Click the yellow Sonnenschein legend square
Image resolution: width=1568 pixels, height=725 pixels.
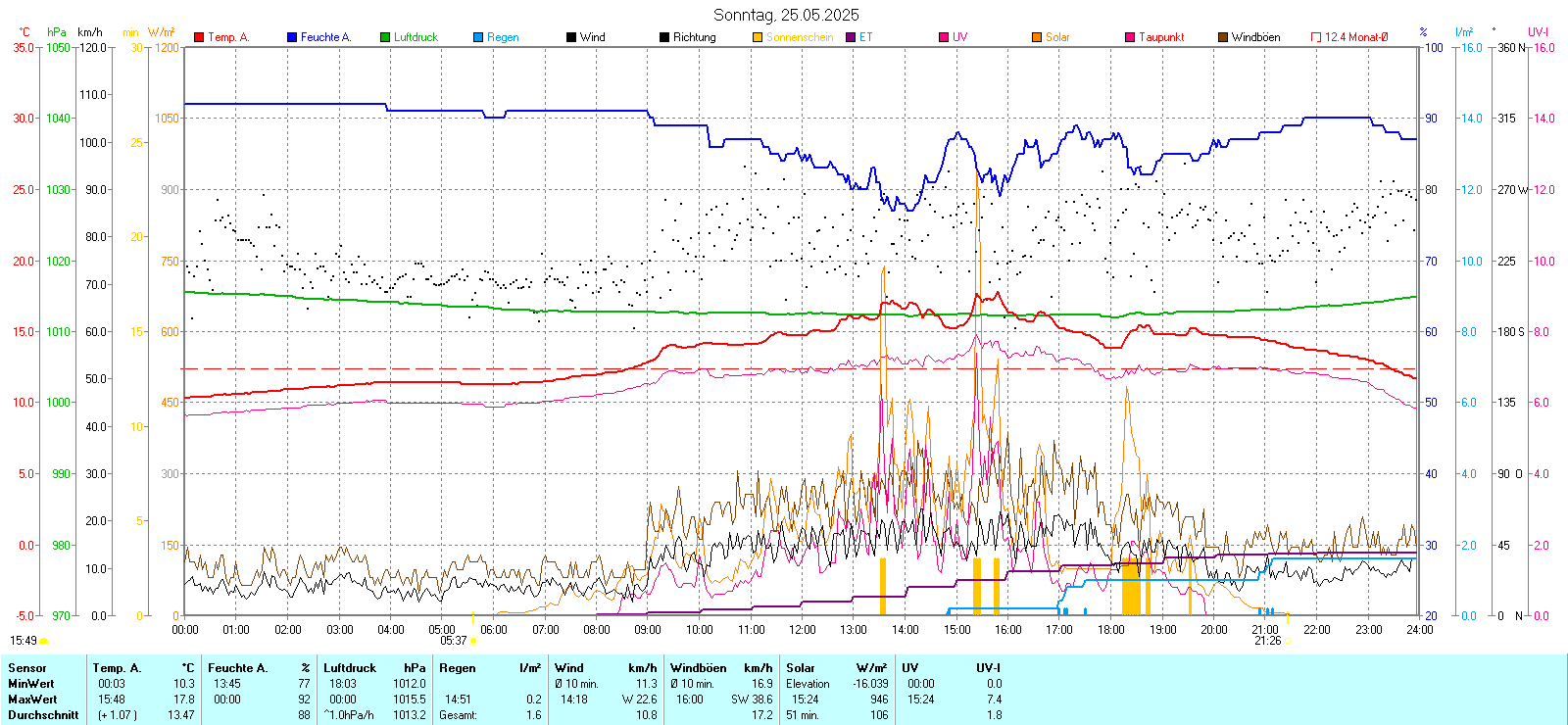[758, 37]
